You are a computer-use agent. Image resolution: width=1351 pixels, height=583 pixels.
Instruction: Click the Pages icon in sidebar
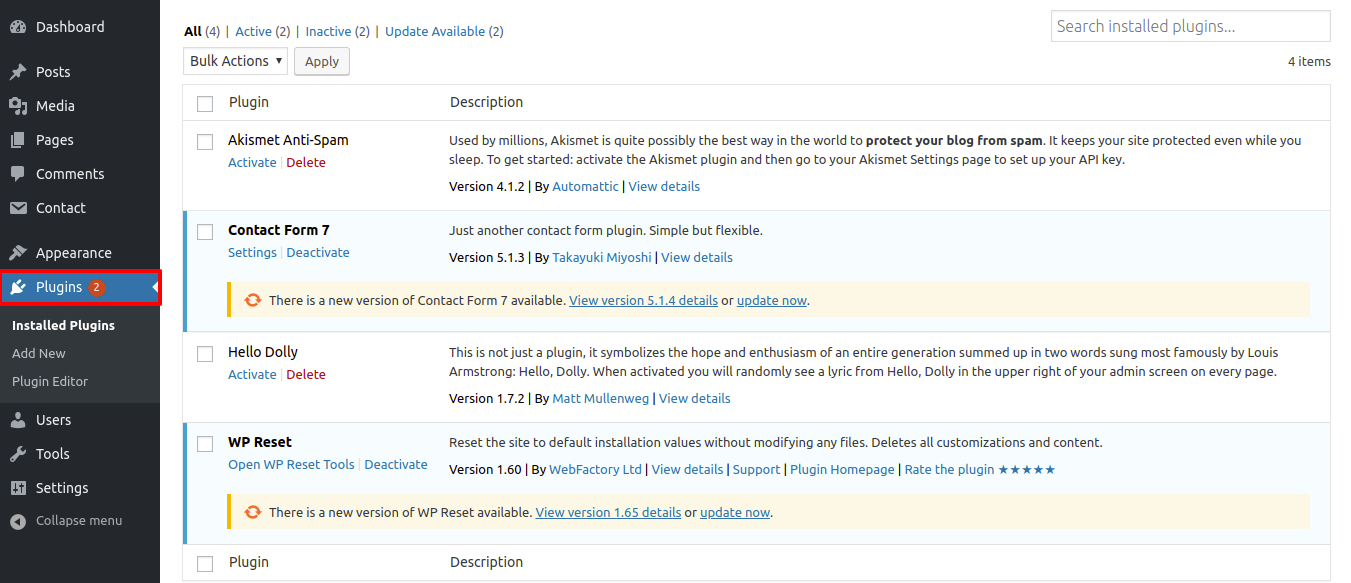point(18,140)
